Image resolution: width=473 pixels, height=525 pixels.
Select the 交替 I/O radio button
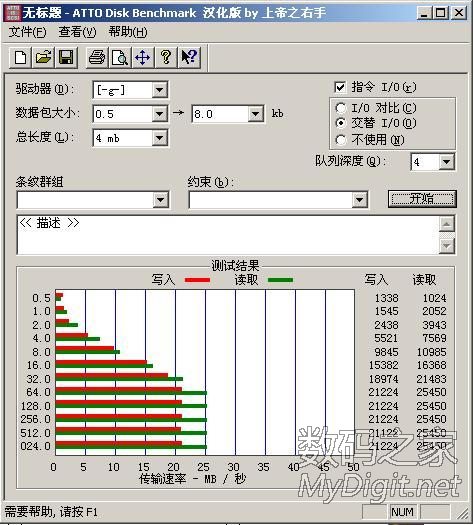[340, 123]
